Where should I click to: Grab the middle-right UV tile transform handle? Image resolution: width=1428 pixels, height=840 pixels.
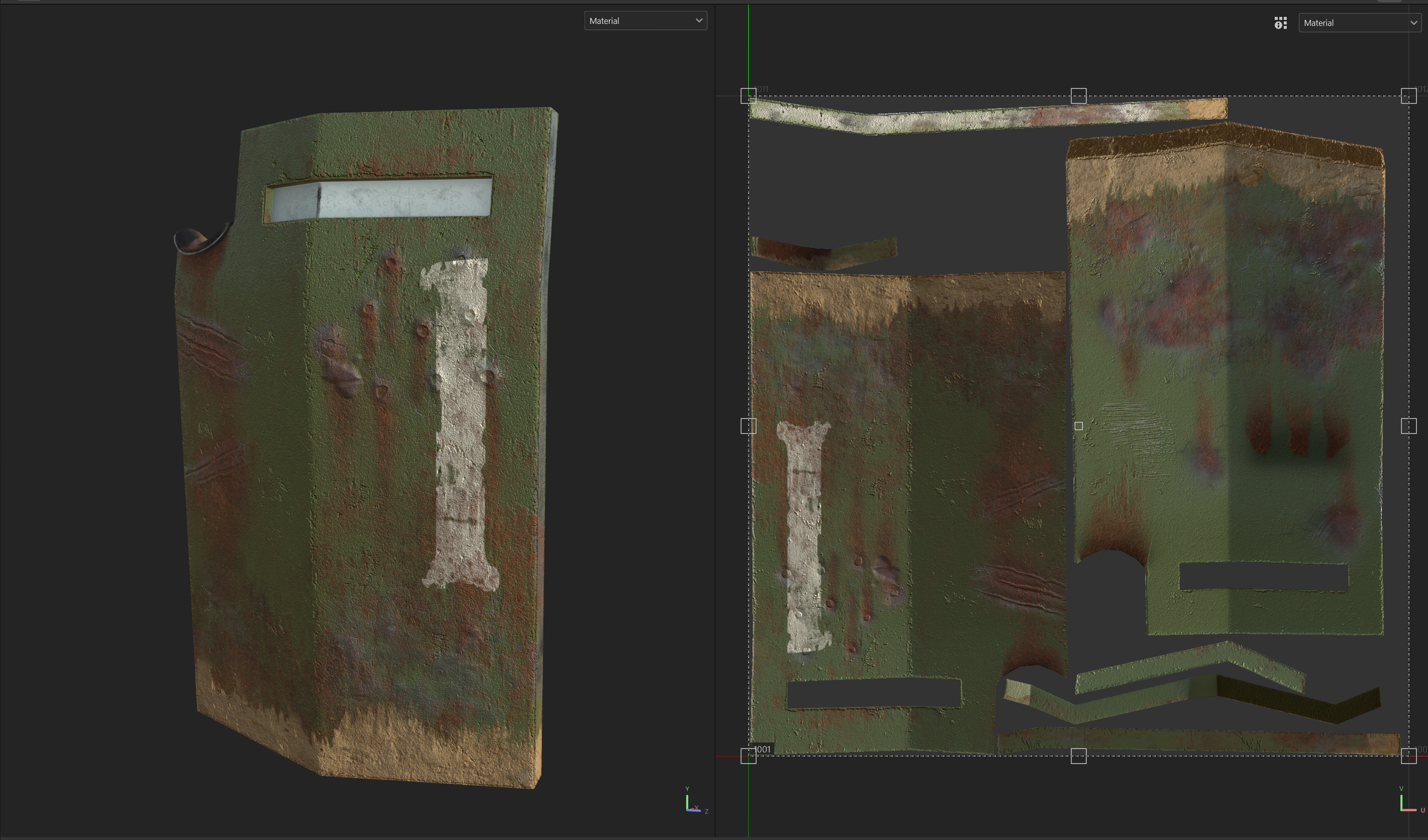1409,426
